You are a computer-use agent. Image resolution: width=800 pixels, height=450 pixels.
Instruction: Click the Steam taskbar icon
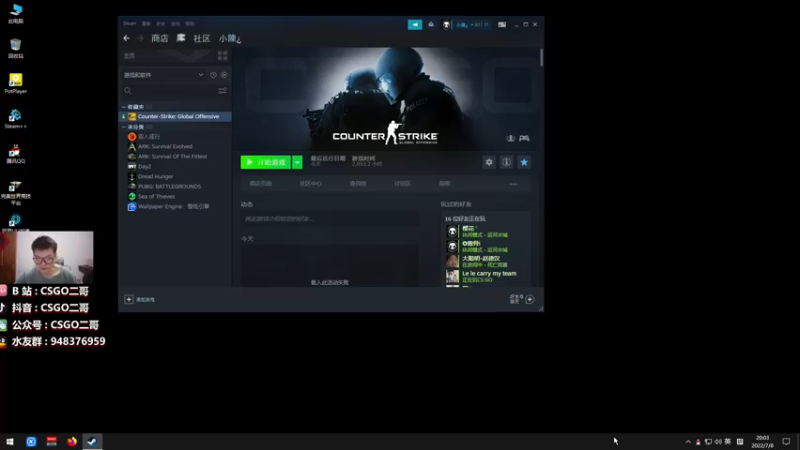92,442
